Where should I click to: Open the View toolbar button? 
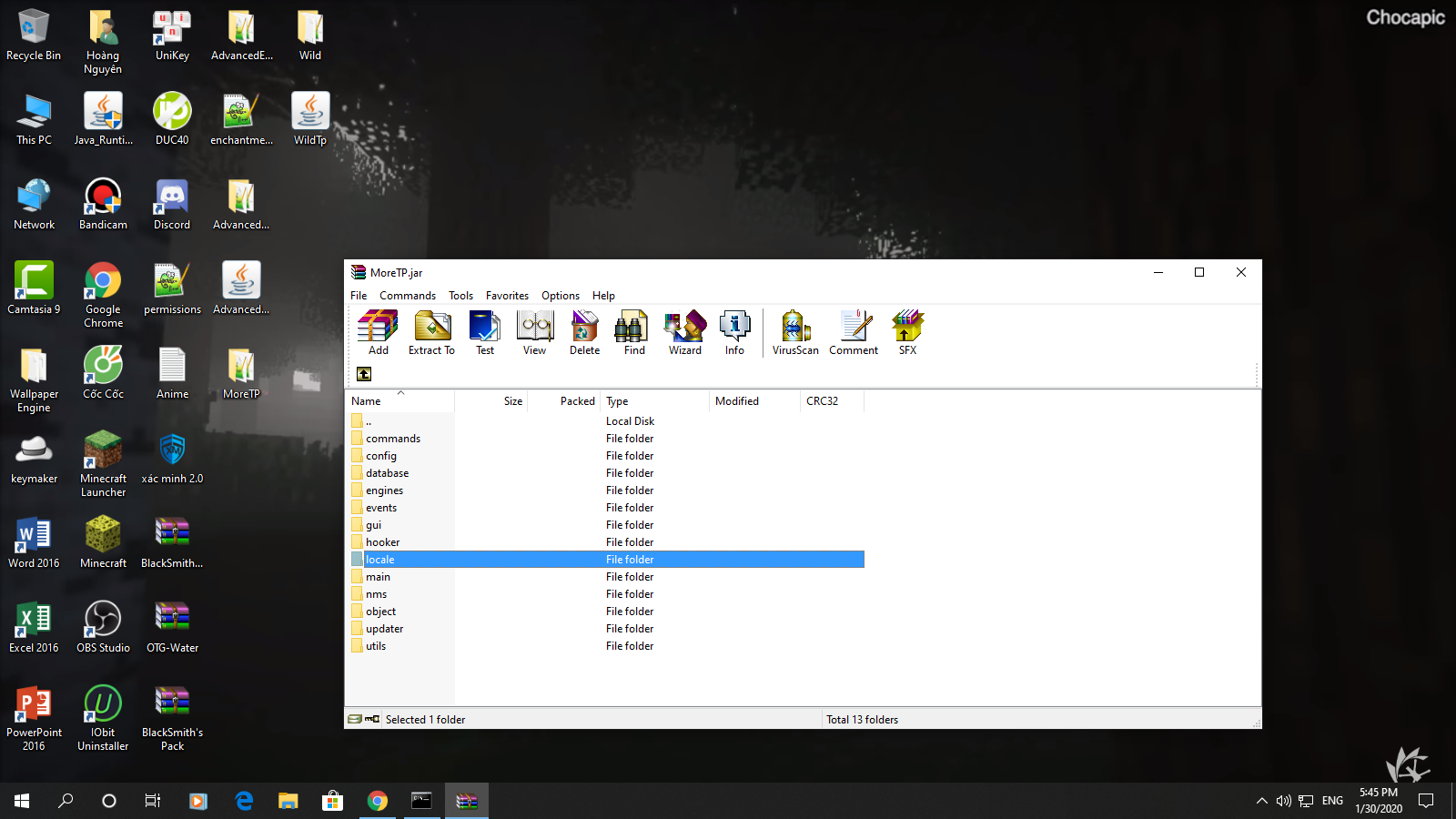tap(534, 333)
